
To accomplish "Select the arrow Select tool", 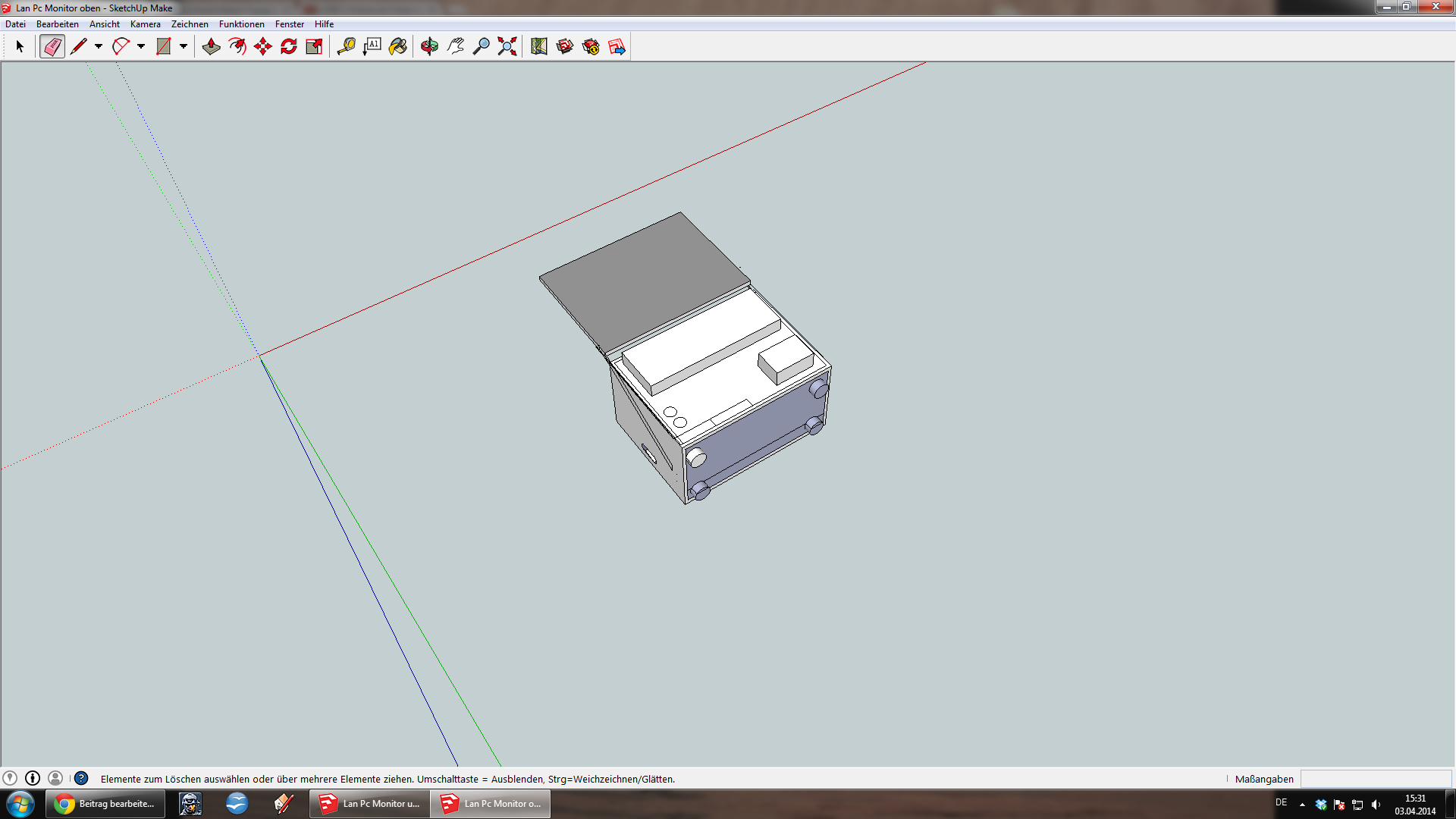I will point(20,47).
